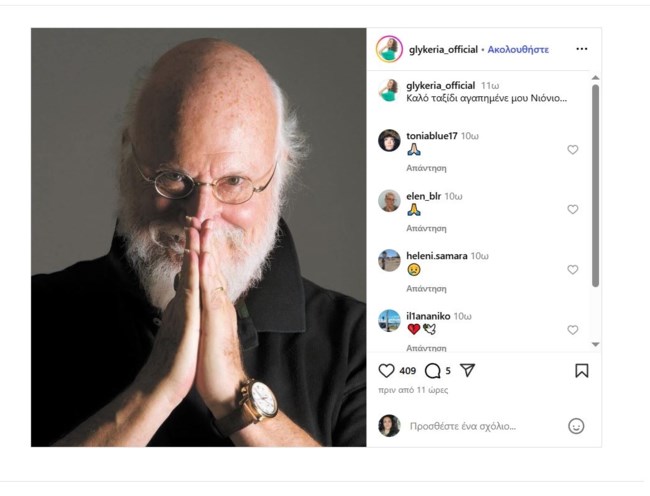Like heleni.samara's comment

pyautogui.click(x=573, y=270)
